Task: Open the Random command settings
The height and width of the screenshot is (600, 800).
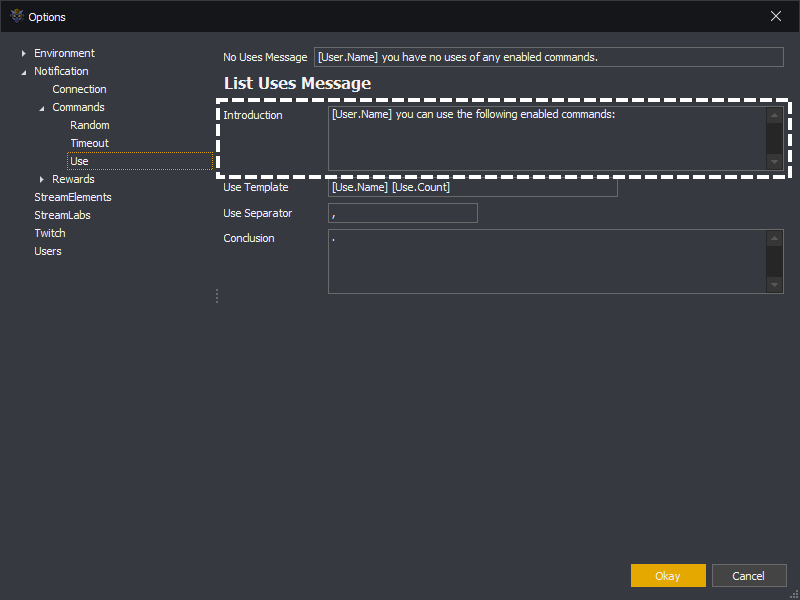Action: point(90,125)
